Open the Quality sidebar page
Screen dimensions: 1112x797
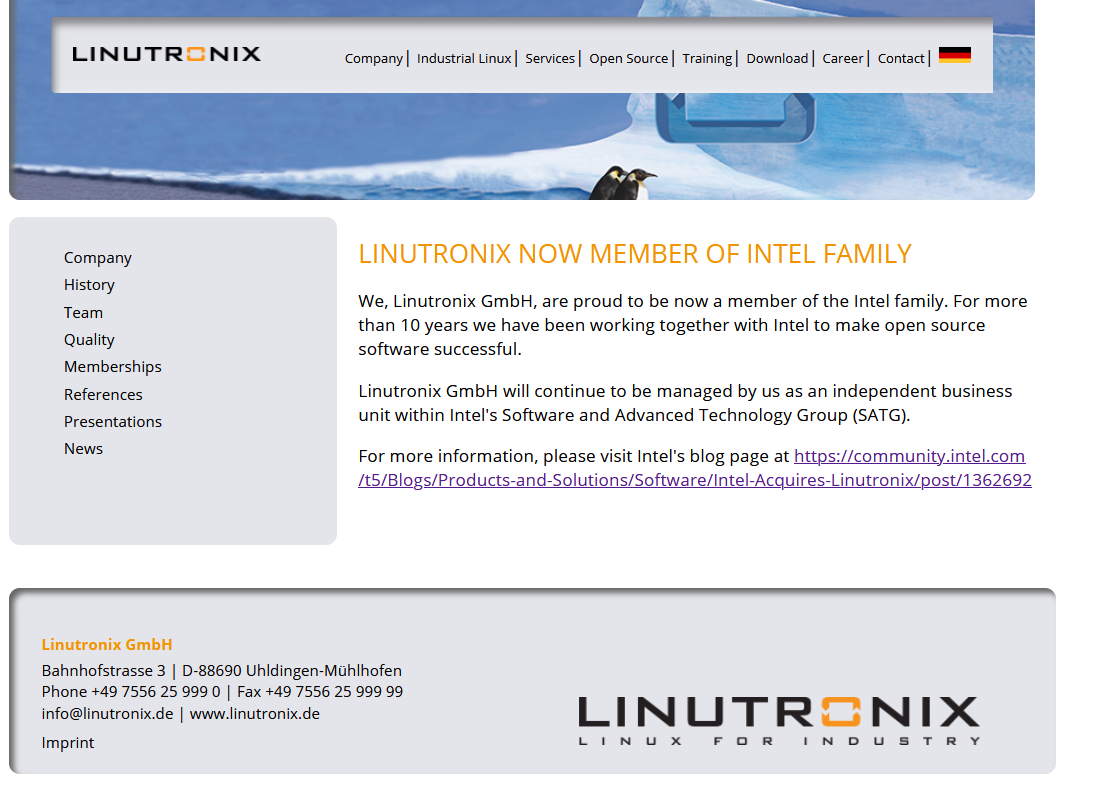(x=89, y=339)
